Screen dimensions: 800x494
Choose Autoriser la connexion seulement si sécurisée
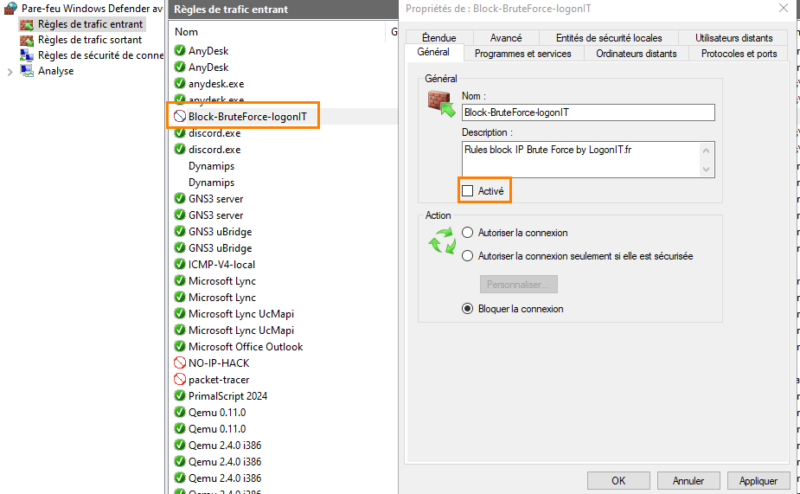tap(468, 256)
